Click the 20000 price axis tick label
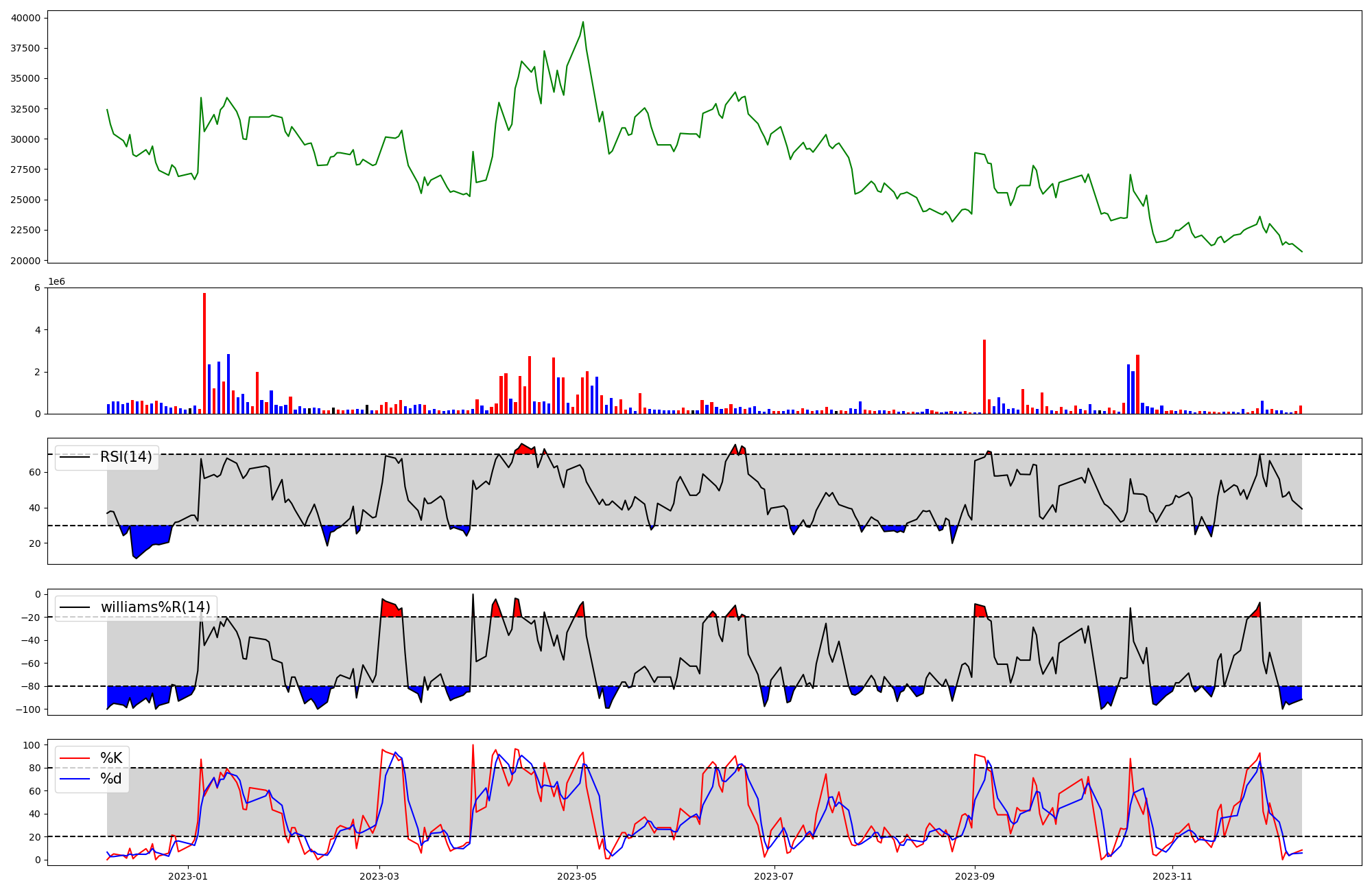This screenshot has width=1372, height=892. [x=25, y=261]
